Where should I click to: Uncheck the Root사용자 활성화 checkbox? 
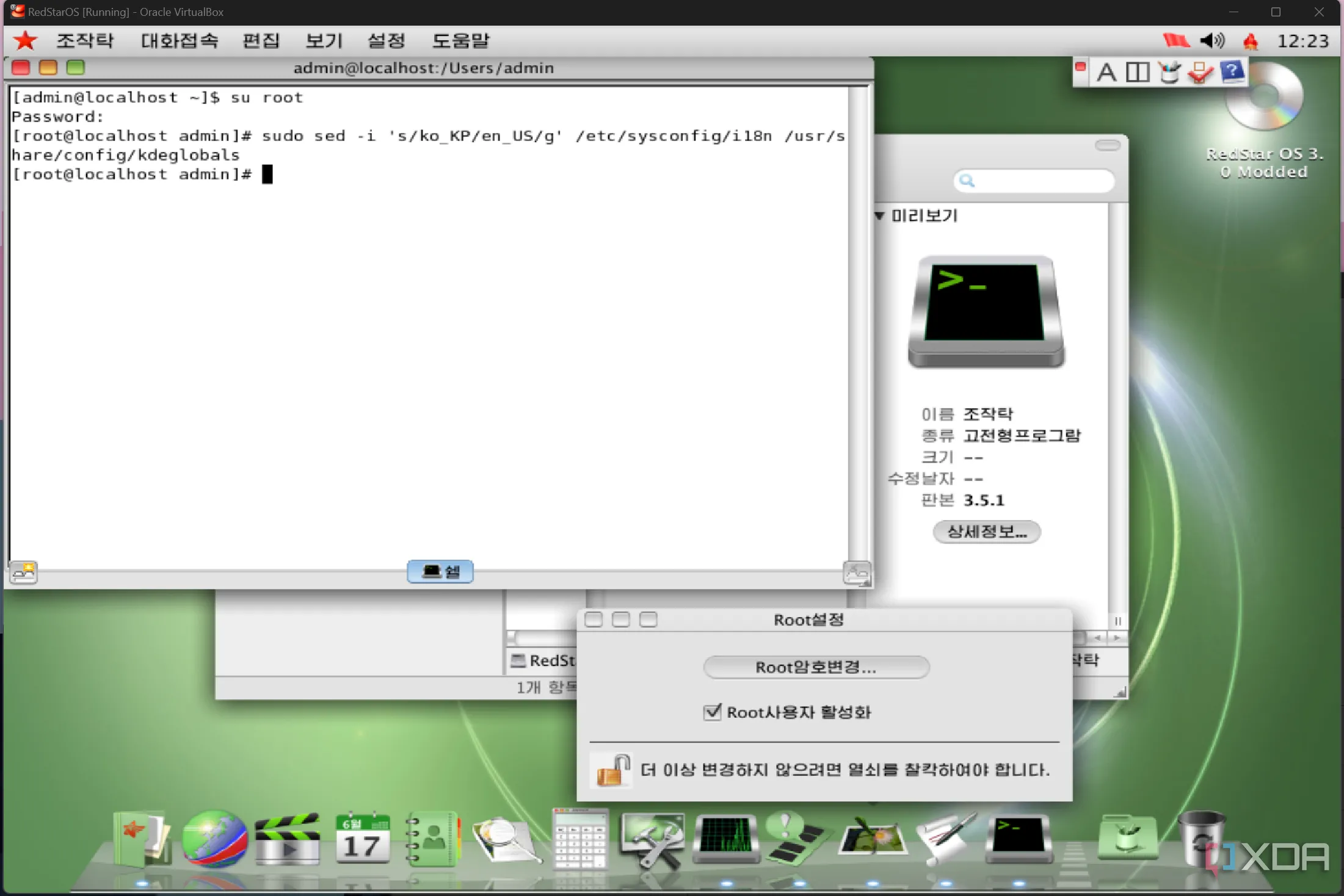tap(712, 712)
